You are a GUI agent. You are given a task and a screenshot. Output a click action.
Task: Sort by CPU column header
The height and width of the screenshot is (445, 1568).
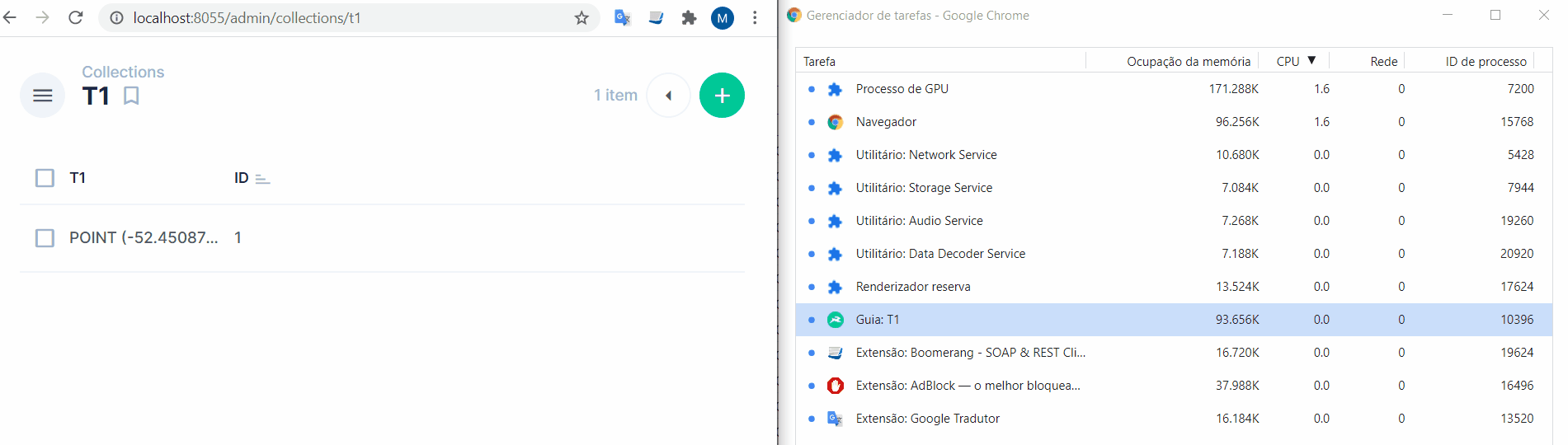pos(1288,61)
